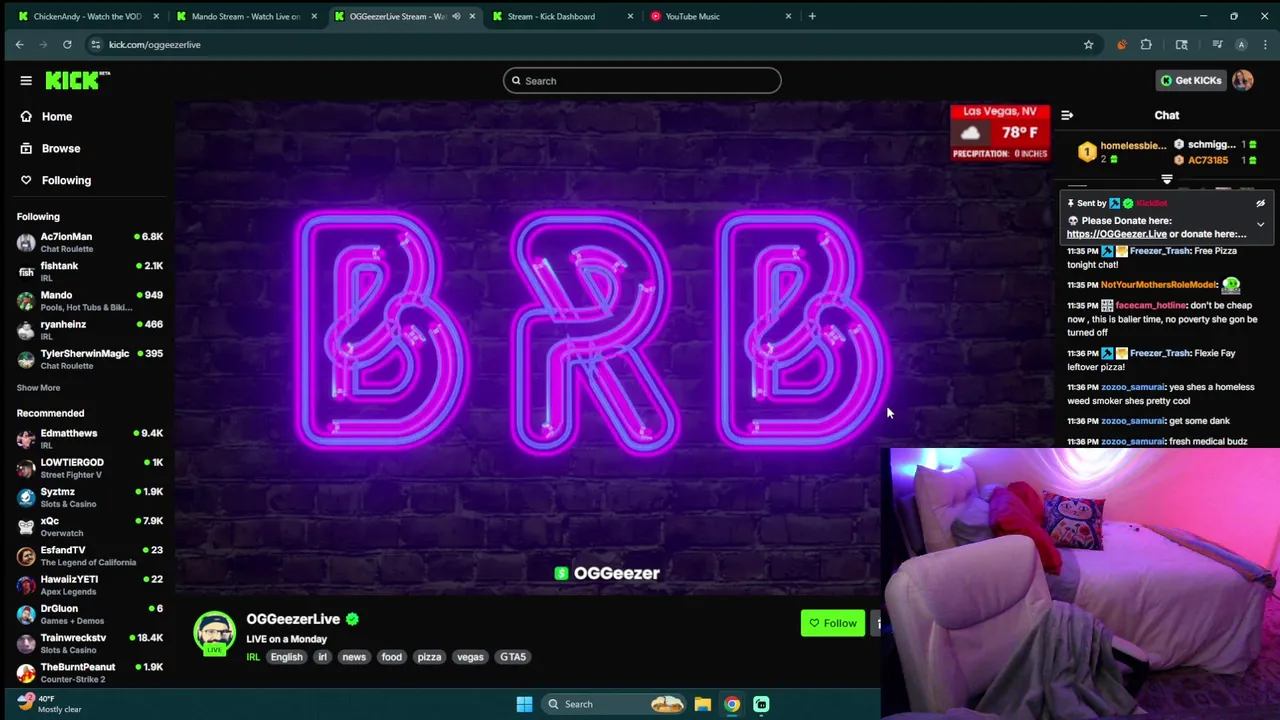Open the Windows Start menu

(x=524, y=704)
